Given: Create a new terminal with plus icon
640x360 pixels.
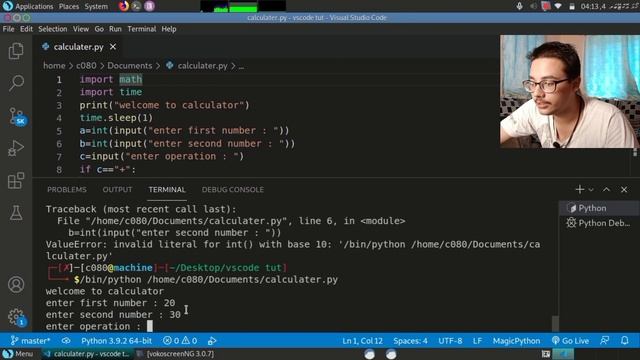Looking at the screenshot, I should (580, 189).
